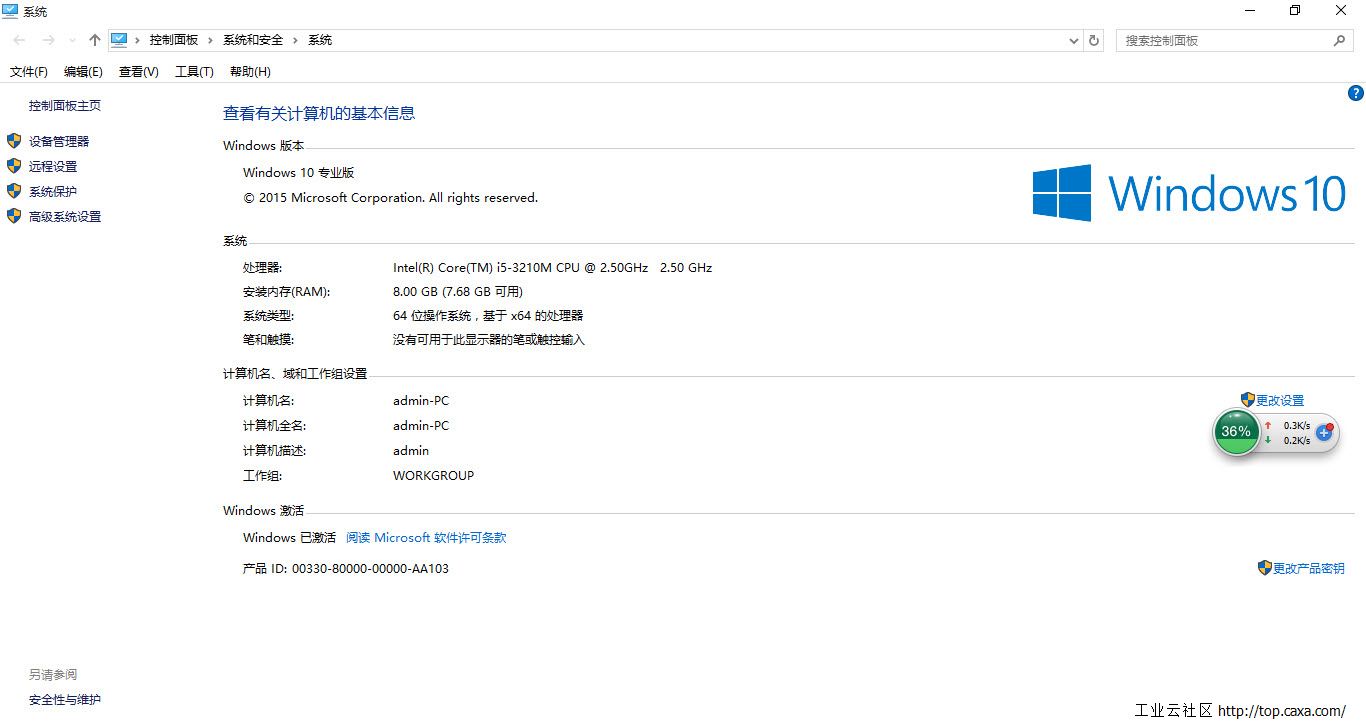This screenshot has height=728, width=1366.
Task: Go up one level with the up arrow
Action: pyautogui.click(x=95, y=40)
